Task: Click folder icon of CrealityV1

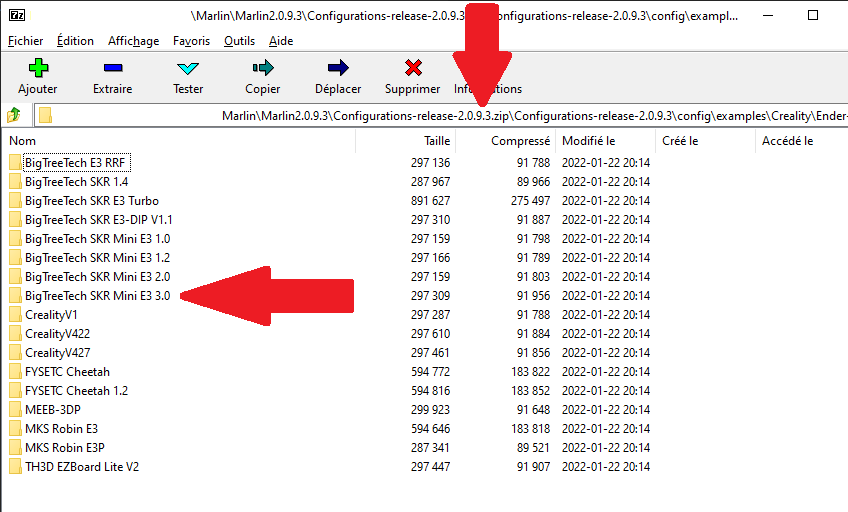Action: [16, 315]
